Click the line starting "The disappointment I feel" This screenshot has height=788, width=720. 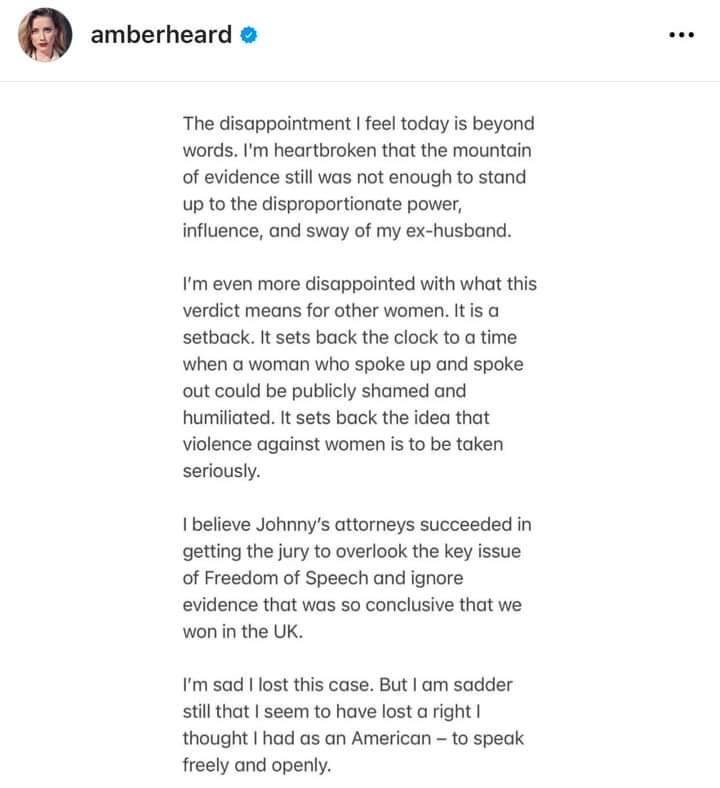coord(358,124)
